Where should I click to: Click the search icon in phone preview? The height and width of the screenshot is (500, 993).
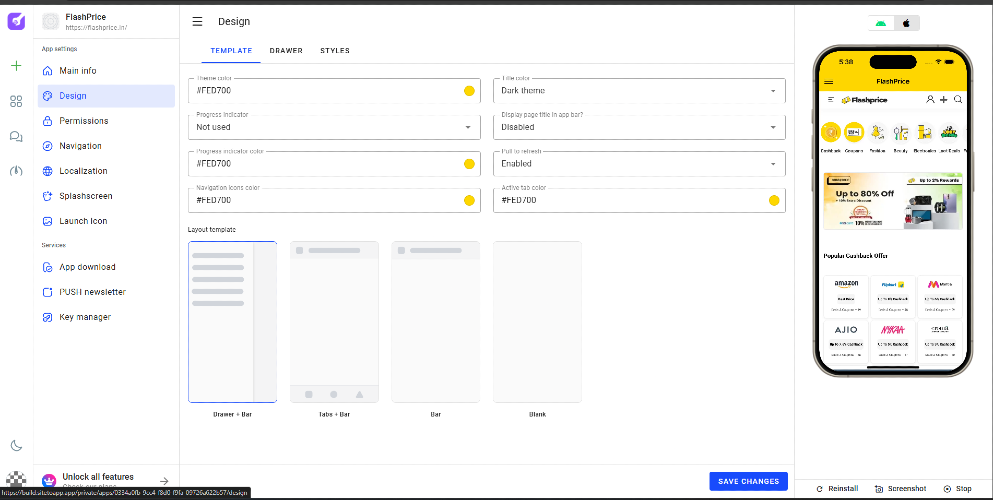point(958,99)
